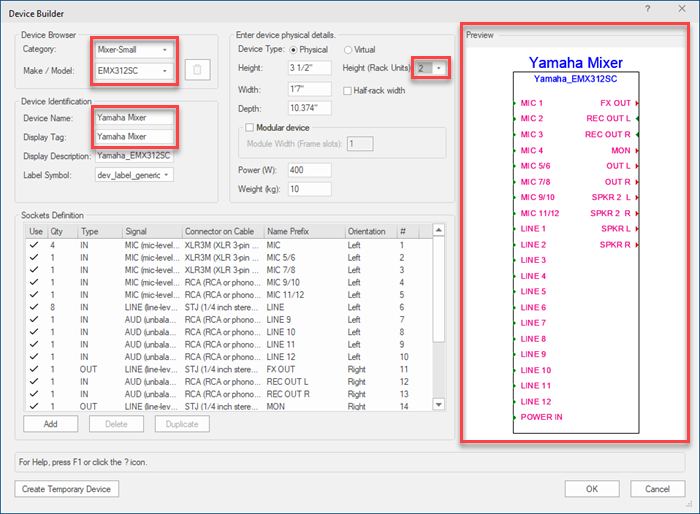Open the Make / Model dropdown EMX312SC
The height and width of the screenshot is (514, 700).
tap(134, 71)
